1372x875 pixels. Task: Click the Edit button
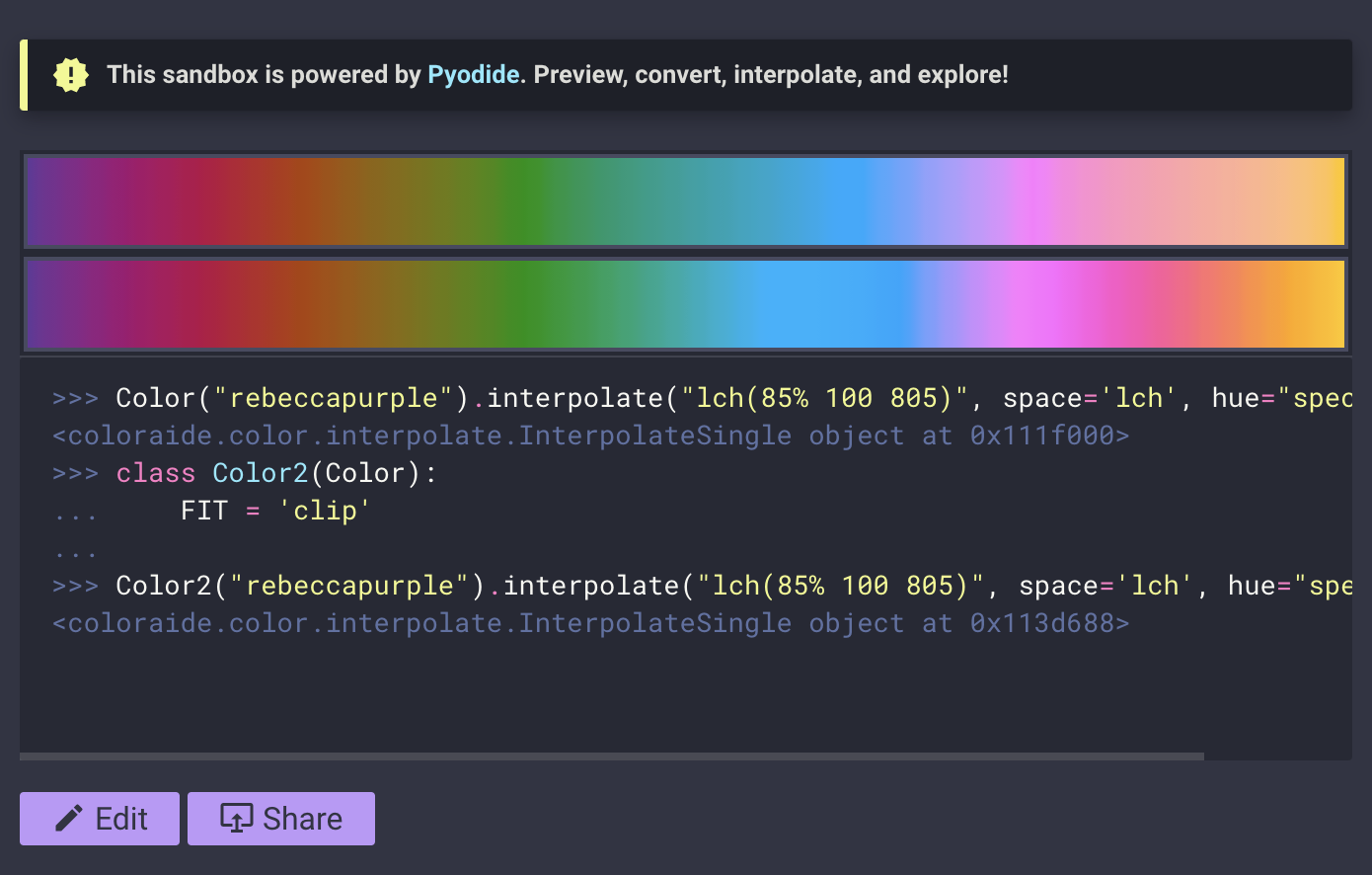pyautogui.click(x=99, y=818)
